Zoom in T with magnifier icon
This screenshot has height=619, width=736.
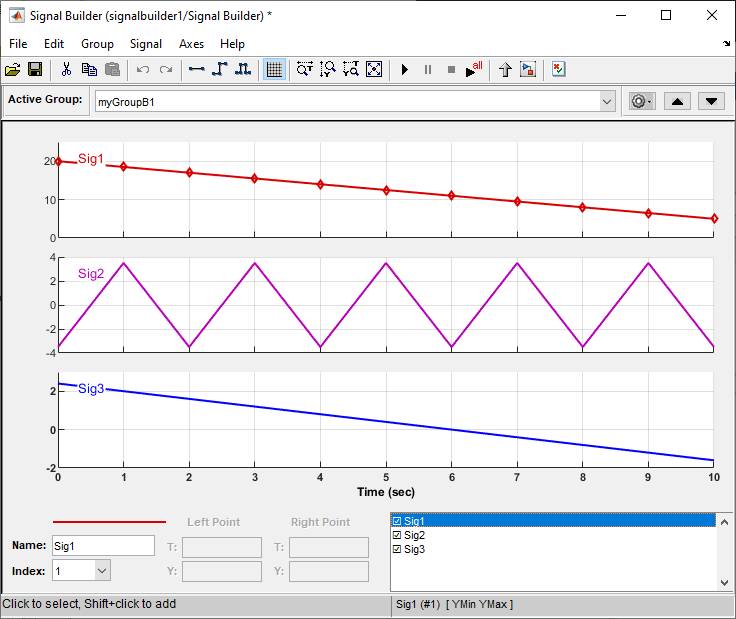[305, 69]
